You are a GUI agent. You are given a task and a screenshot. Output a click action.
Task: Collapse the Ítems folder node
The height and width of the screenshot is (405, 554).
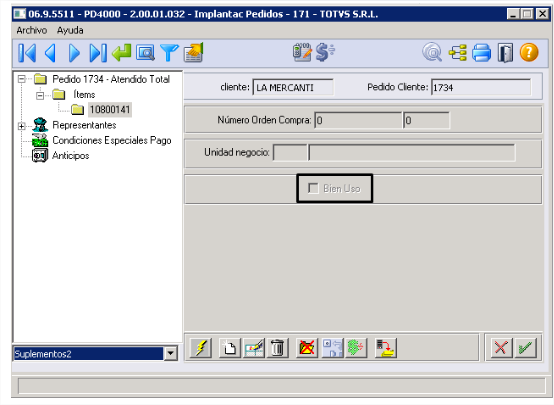coord(40,95)
